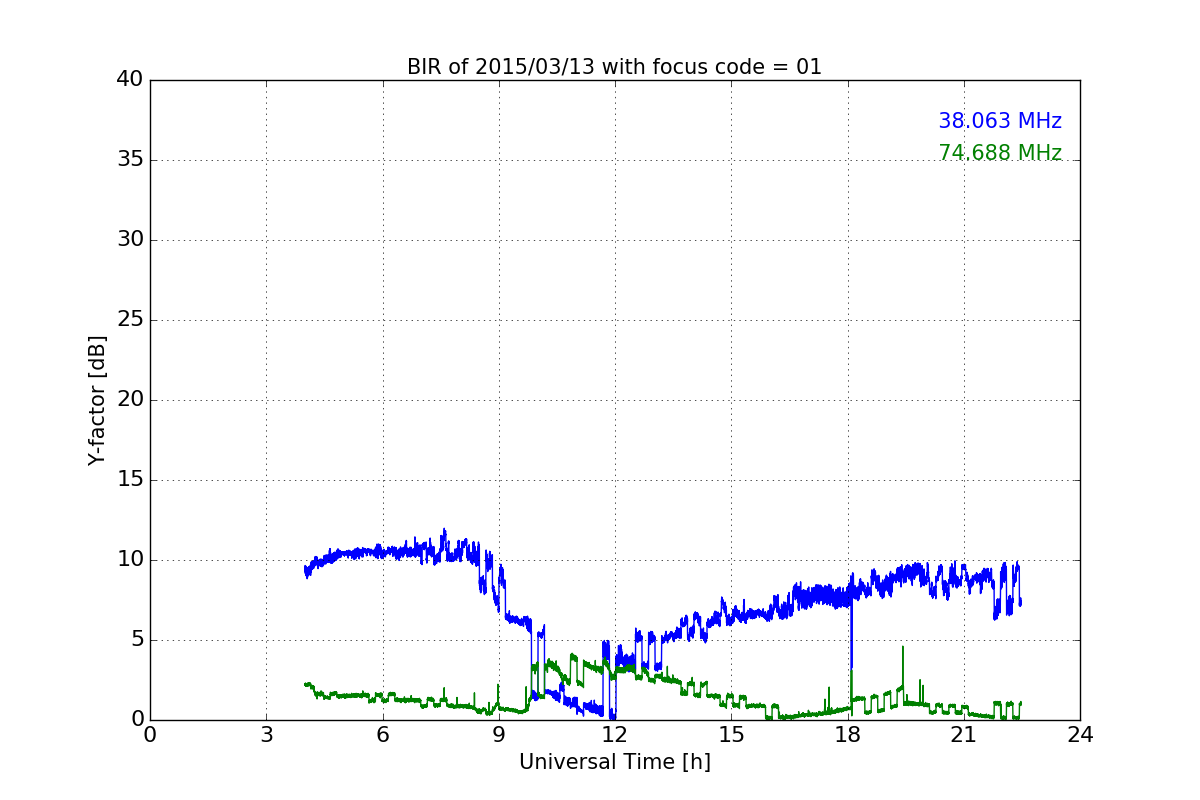Screen dimensions: 1200x800
Task: Select the blue 38.063 MHz legend label
Action: (1000, 121)
